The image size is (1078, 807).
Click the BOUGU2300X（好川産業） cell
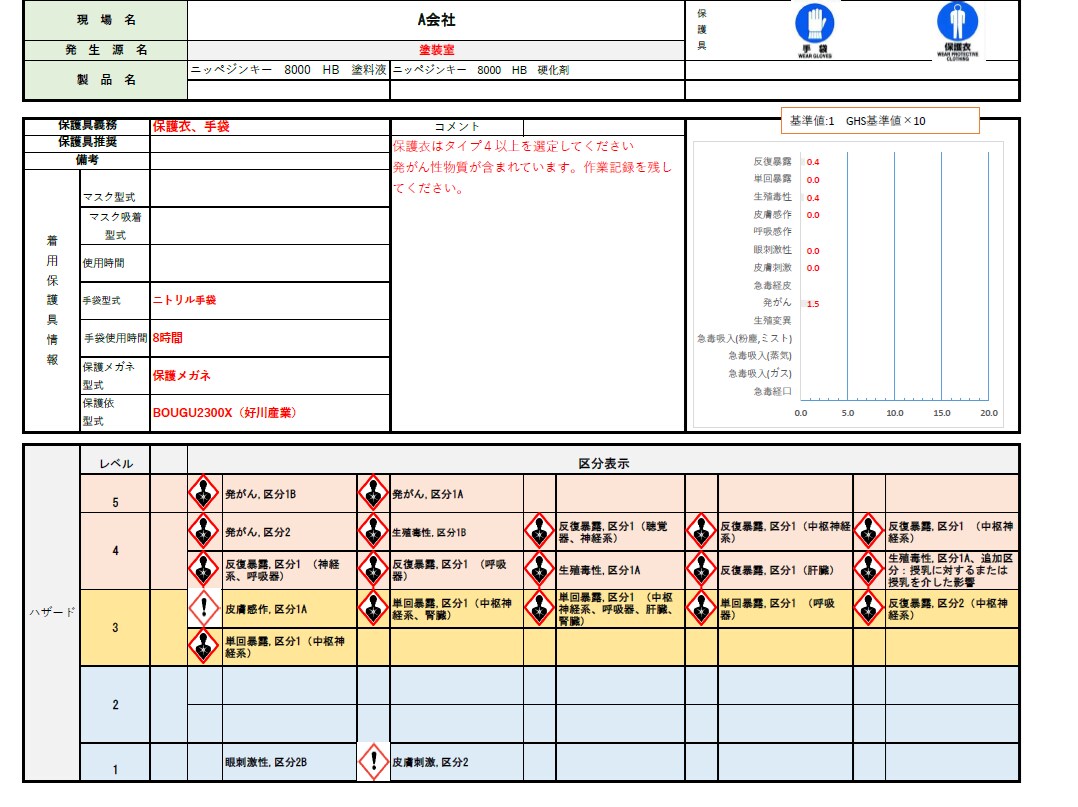pyautogui.click(x=270, y=412)
